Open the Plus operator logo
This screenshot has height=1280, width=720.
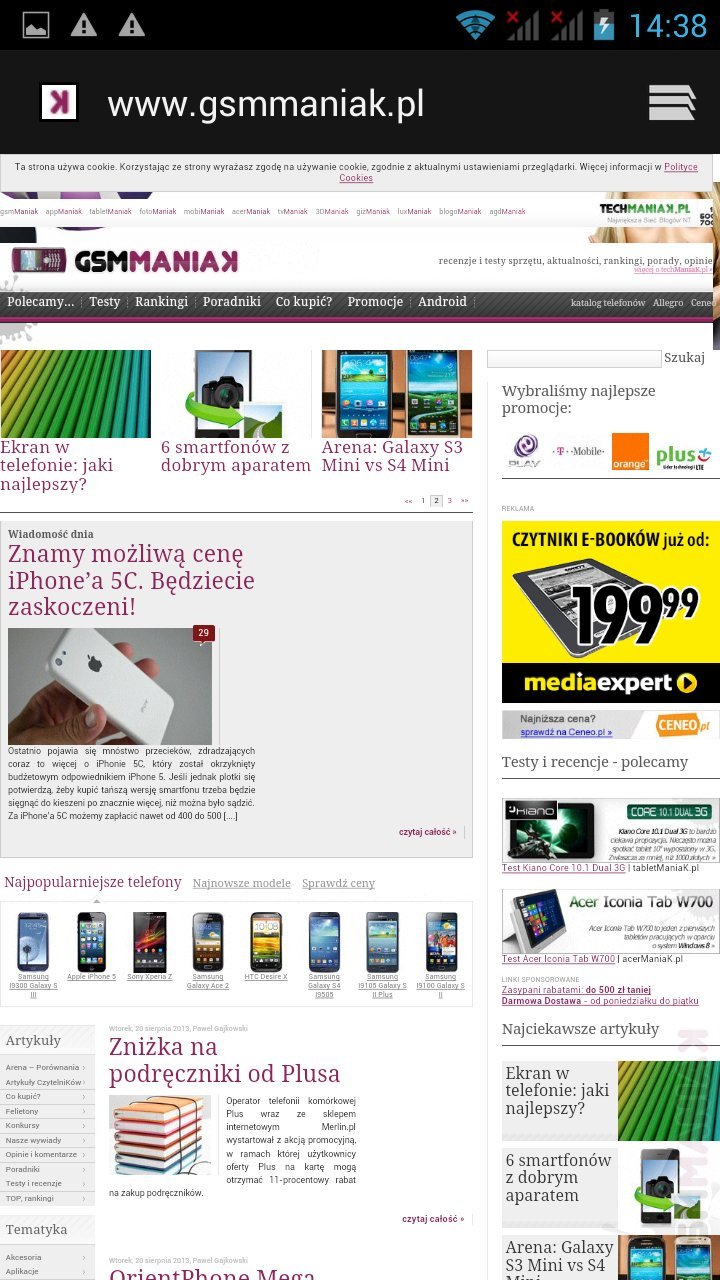[x=684, y=457]
